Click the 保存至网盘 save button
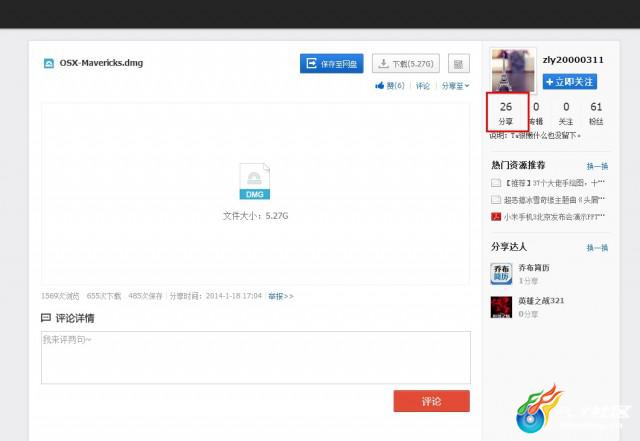640x441 pixels. click(x=331, y=64)
